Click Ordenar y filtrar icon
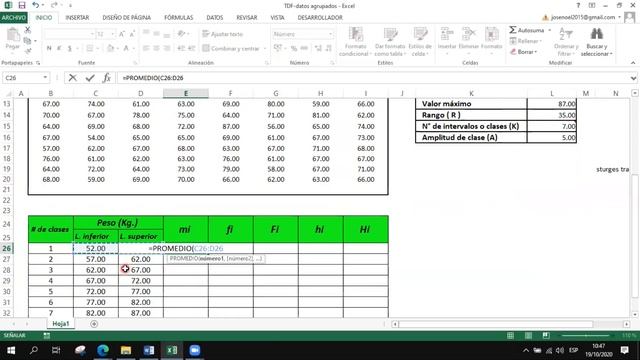Image resolution: width=640 pixels, height=360 pixels. (x=565, y=34)
